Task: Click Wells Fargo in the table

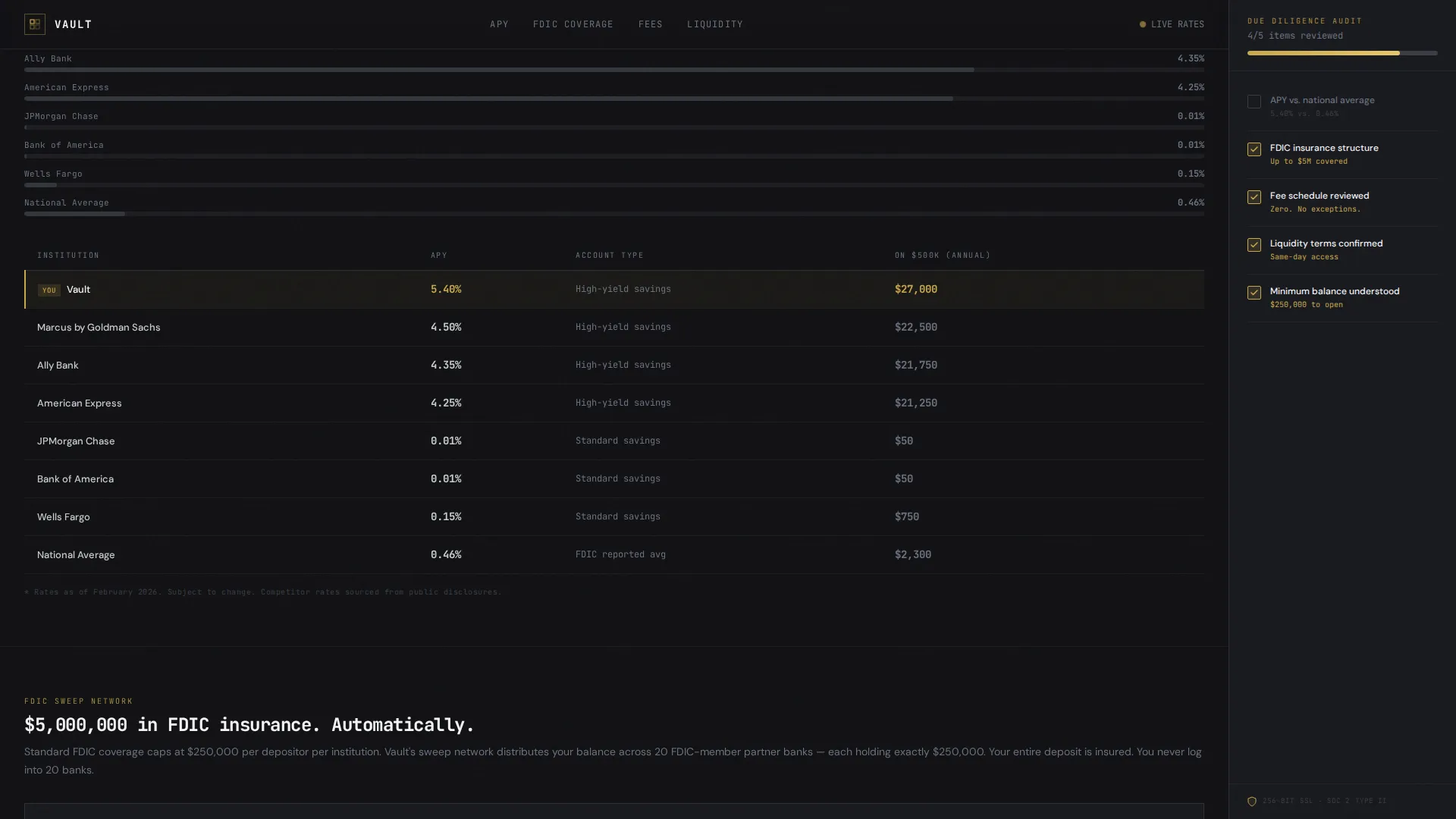Action: click(x=64, y=516)
